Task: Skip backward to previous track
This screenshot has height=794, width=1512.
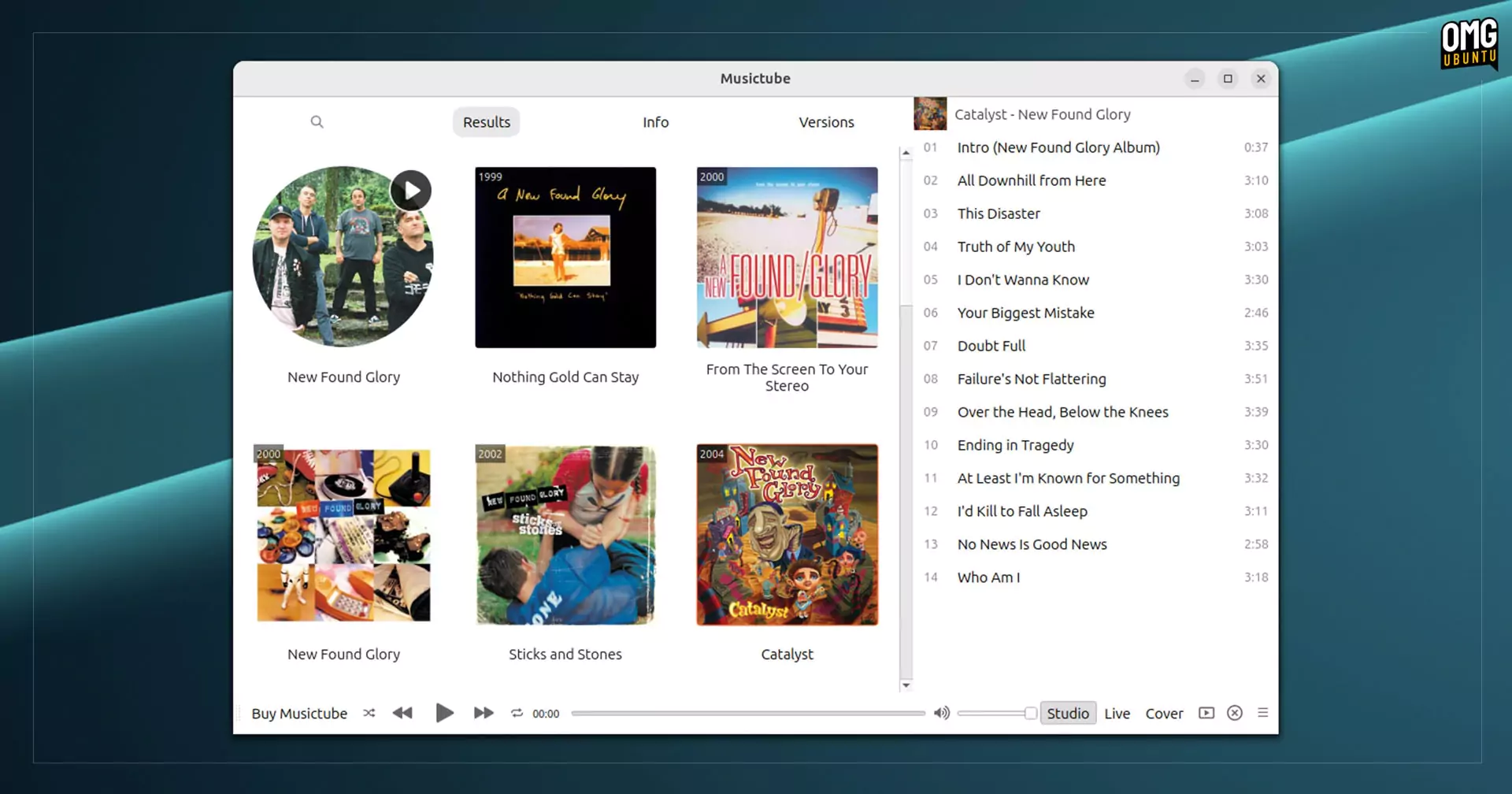Action: coord(402,713)
